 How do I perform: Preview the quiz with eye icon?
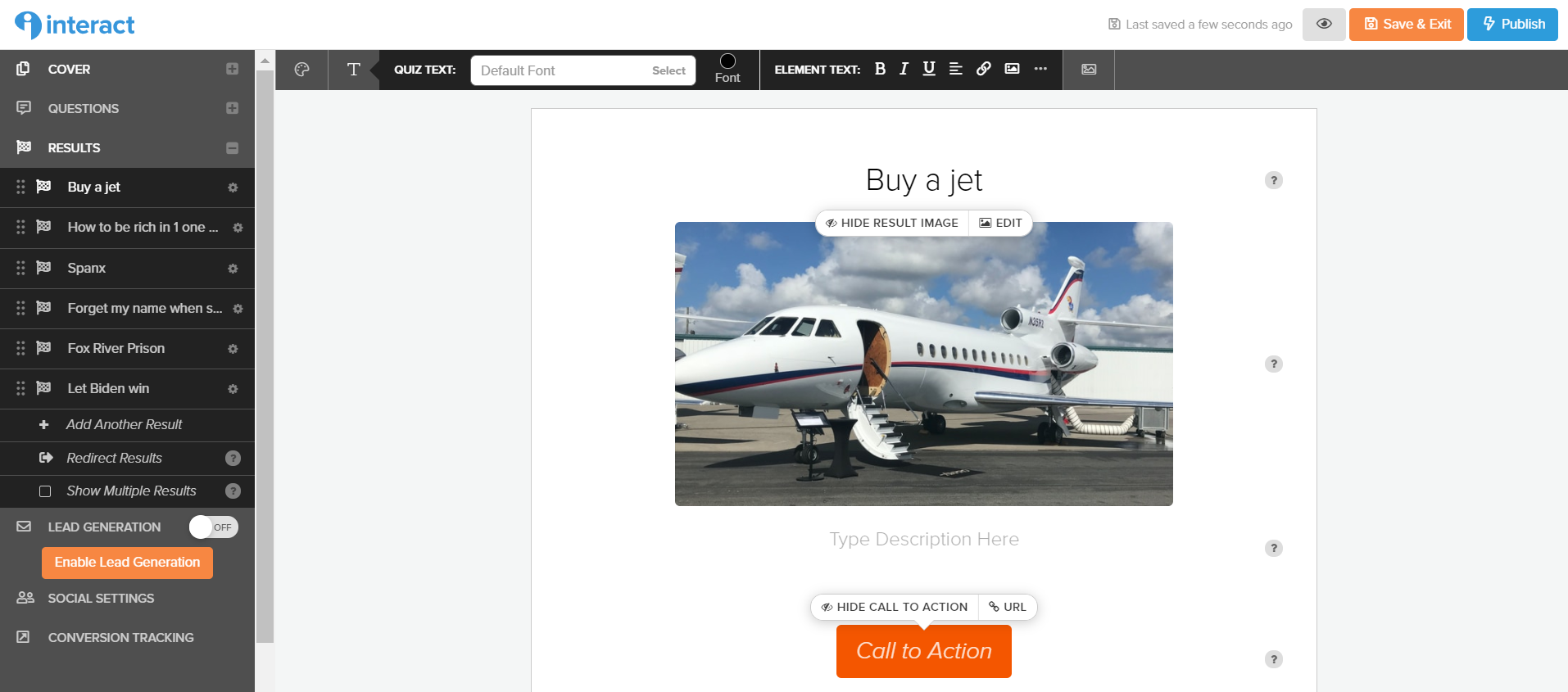click(x=1324, y=24)
